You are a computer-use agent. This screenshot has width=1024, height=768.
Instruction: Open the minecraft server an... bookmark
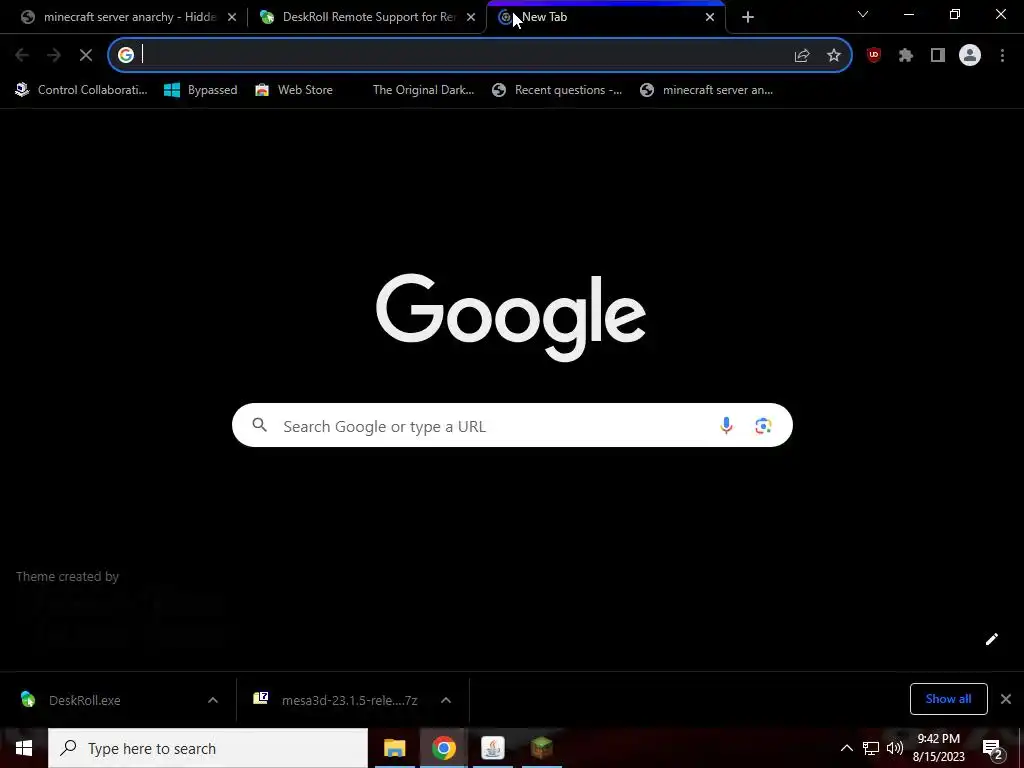(707, 90)
